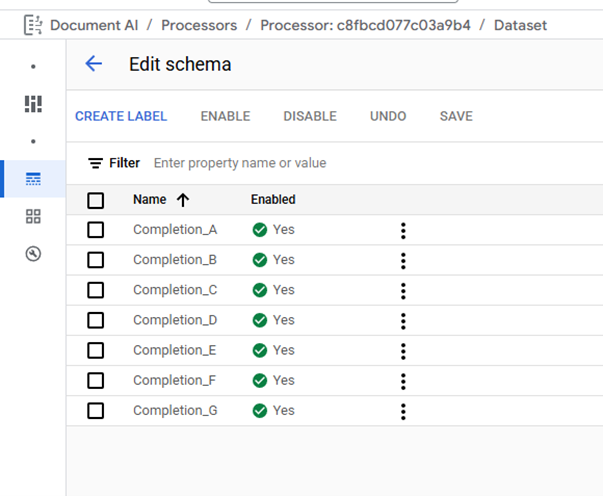Click the Document AI logo icon

click(32, 25)
